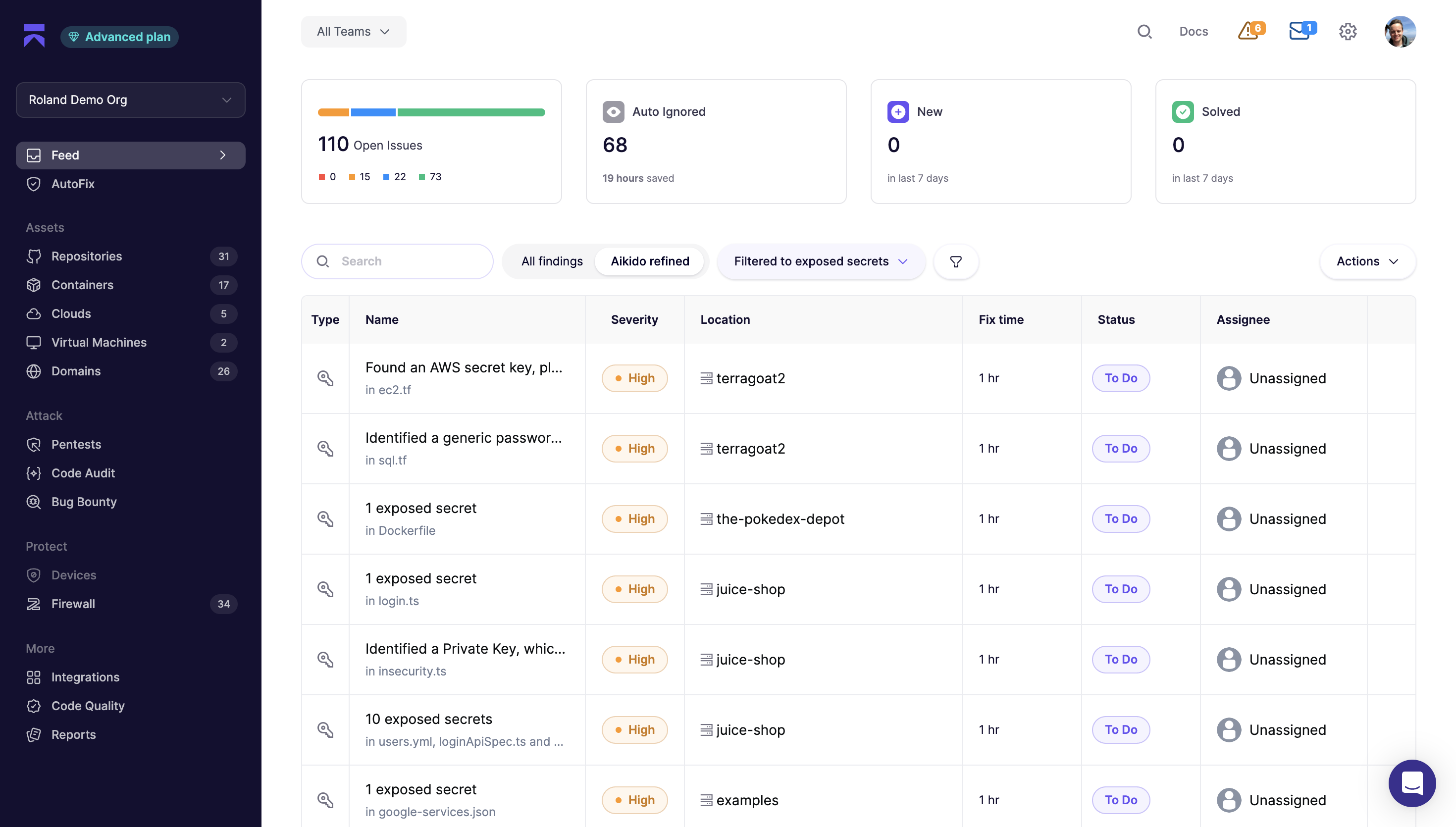Open the mail inbox icon

coord(1301,31)
